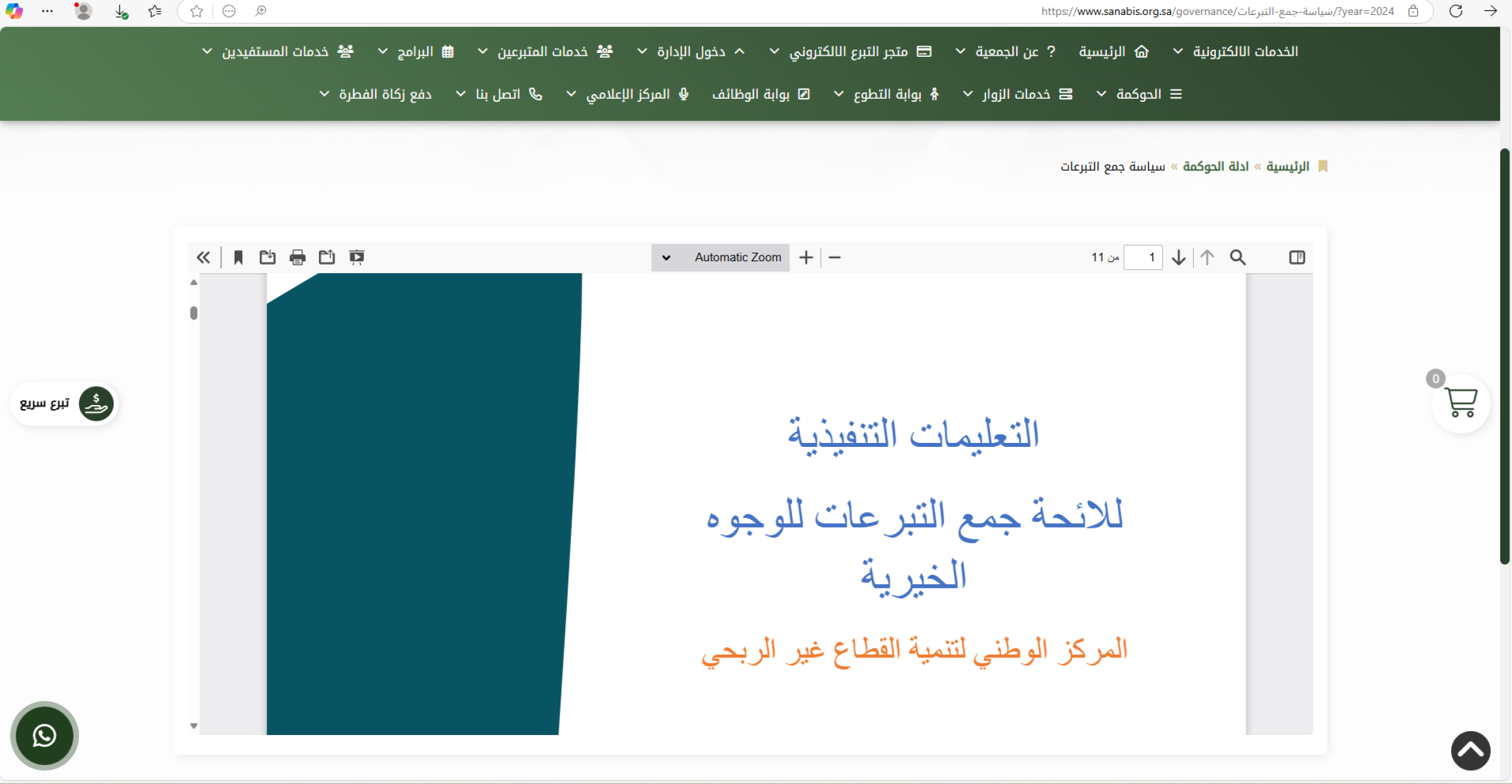Image resolution: width=1512 pixels, height=784 pixels.
Task: Click the PDF scrollbar up arrow
Action: click(193, 282)
